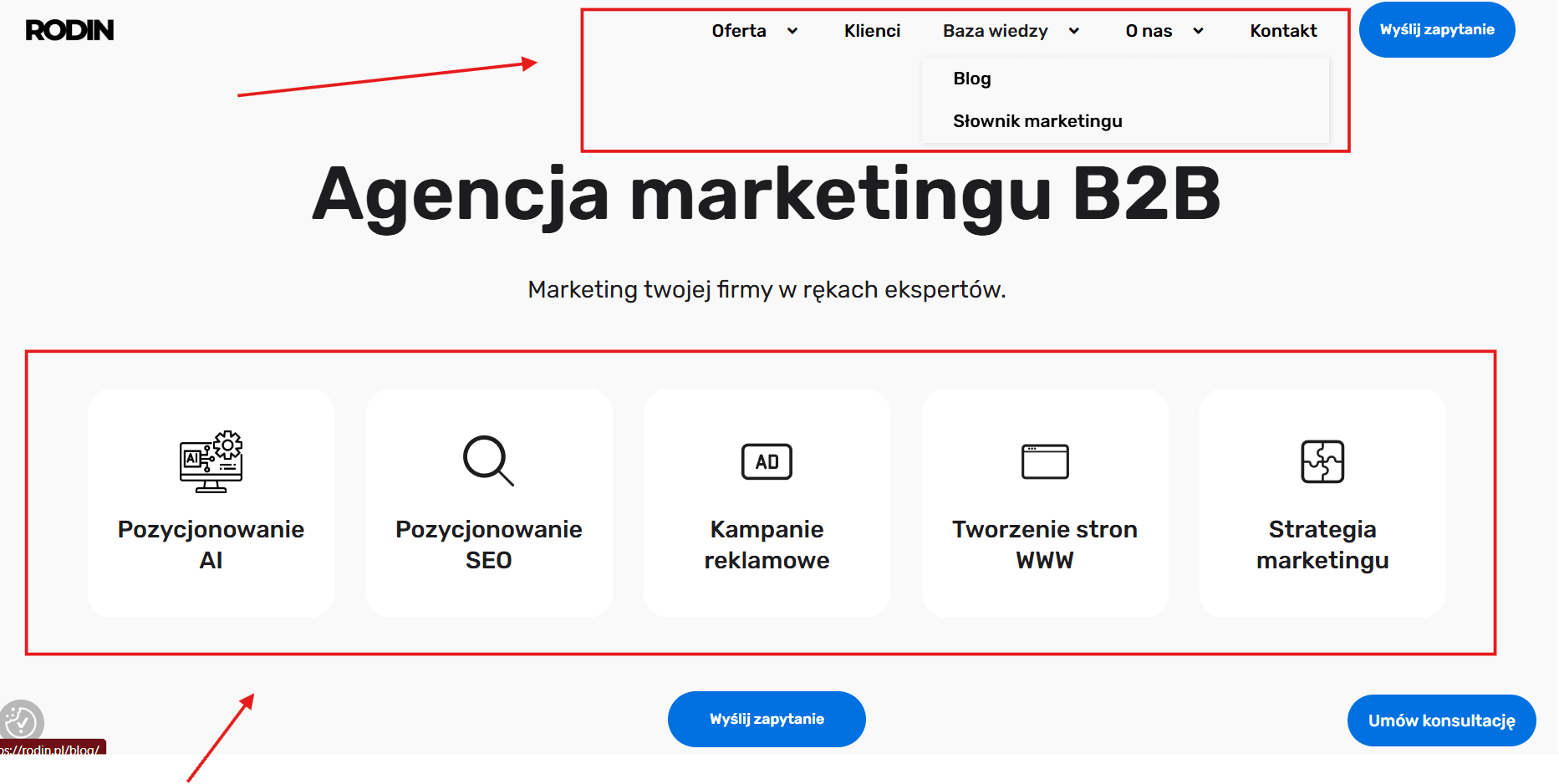
Task: Open the Kontakt menu item
Action: (x=1283, y=31)
